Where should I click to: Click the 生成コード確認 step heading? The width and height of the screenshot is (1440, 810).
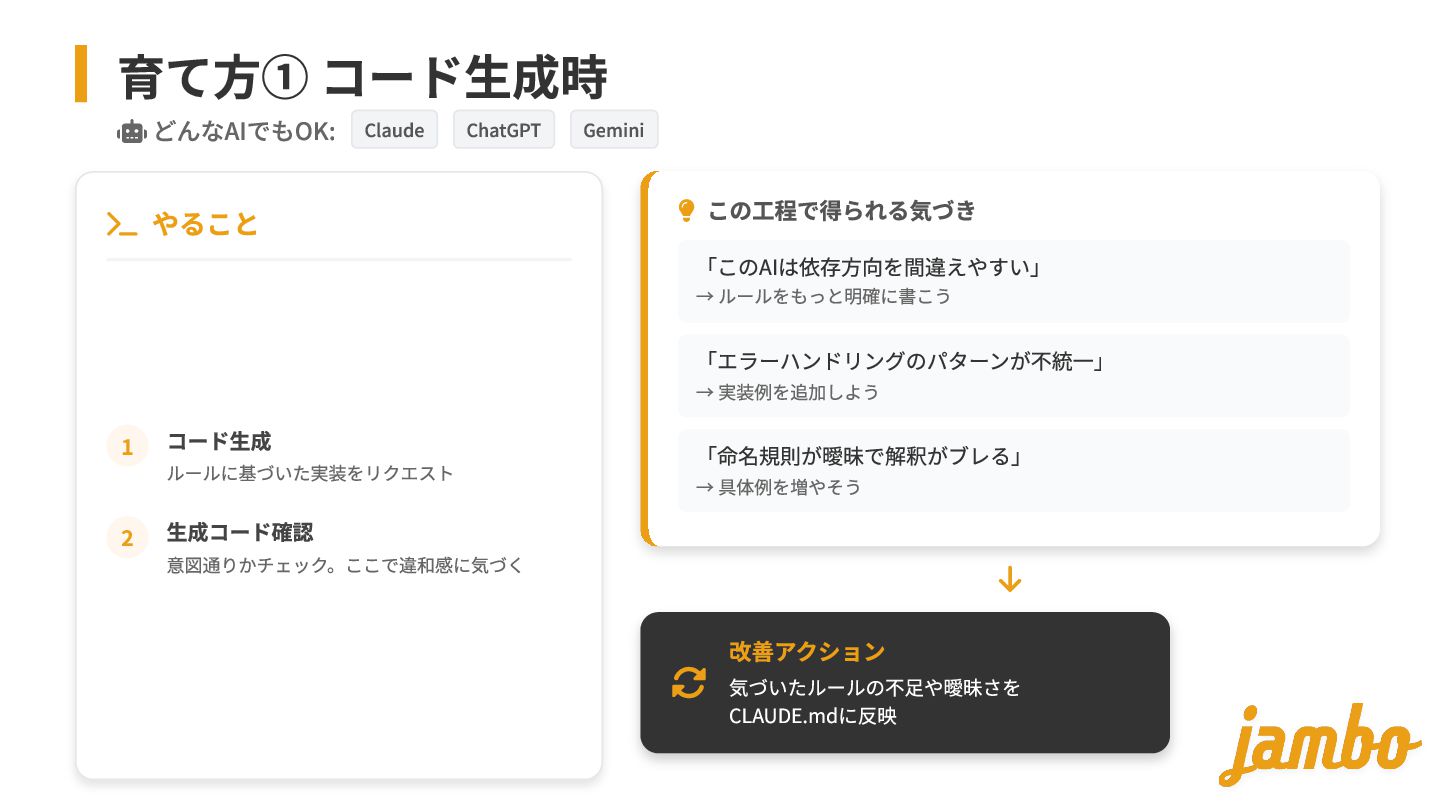click(x=240, y=532)
